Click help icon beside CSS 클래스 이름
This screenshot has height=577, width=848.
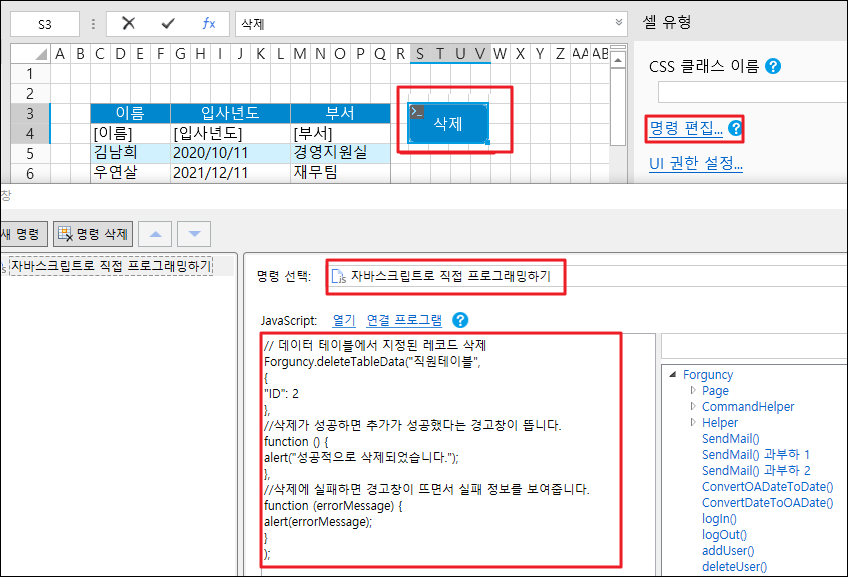pyautogui.click(x=772, y=67)
